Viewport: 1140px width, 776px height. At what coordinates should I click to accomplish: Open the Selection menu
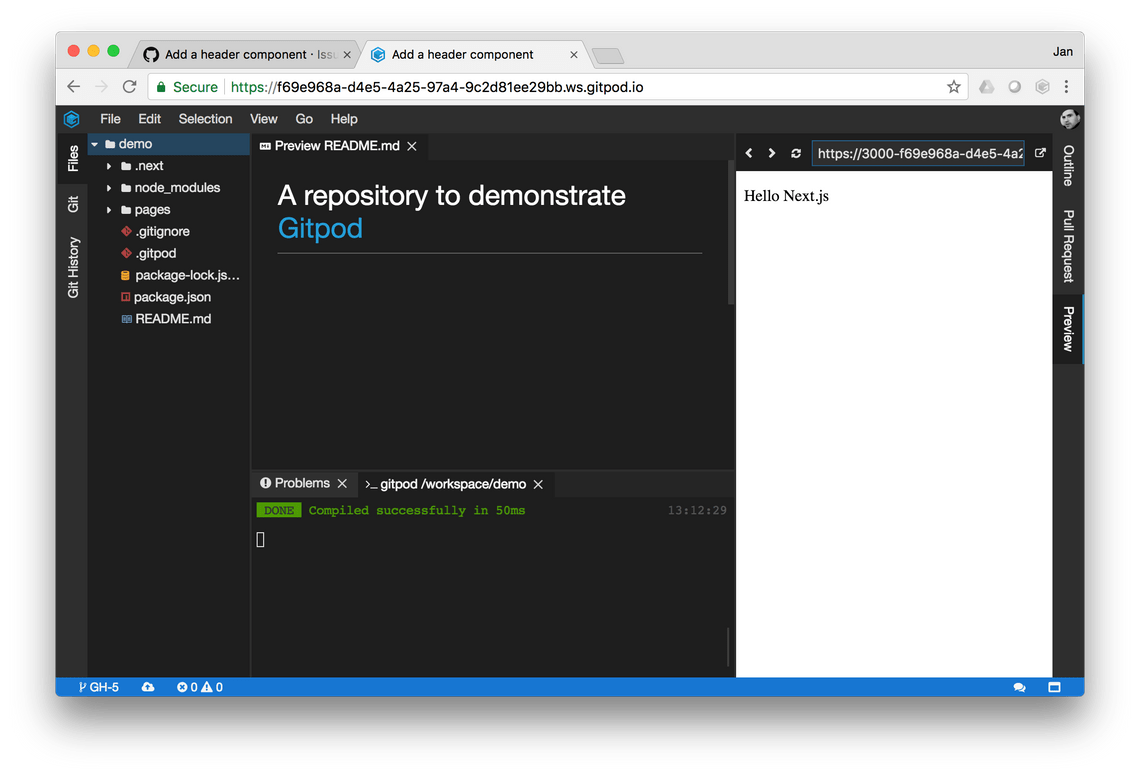point(206,119)
